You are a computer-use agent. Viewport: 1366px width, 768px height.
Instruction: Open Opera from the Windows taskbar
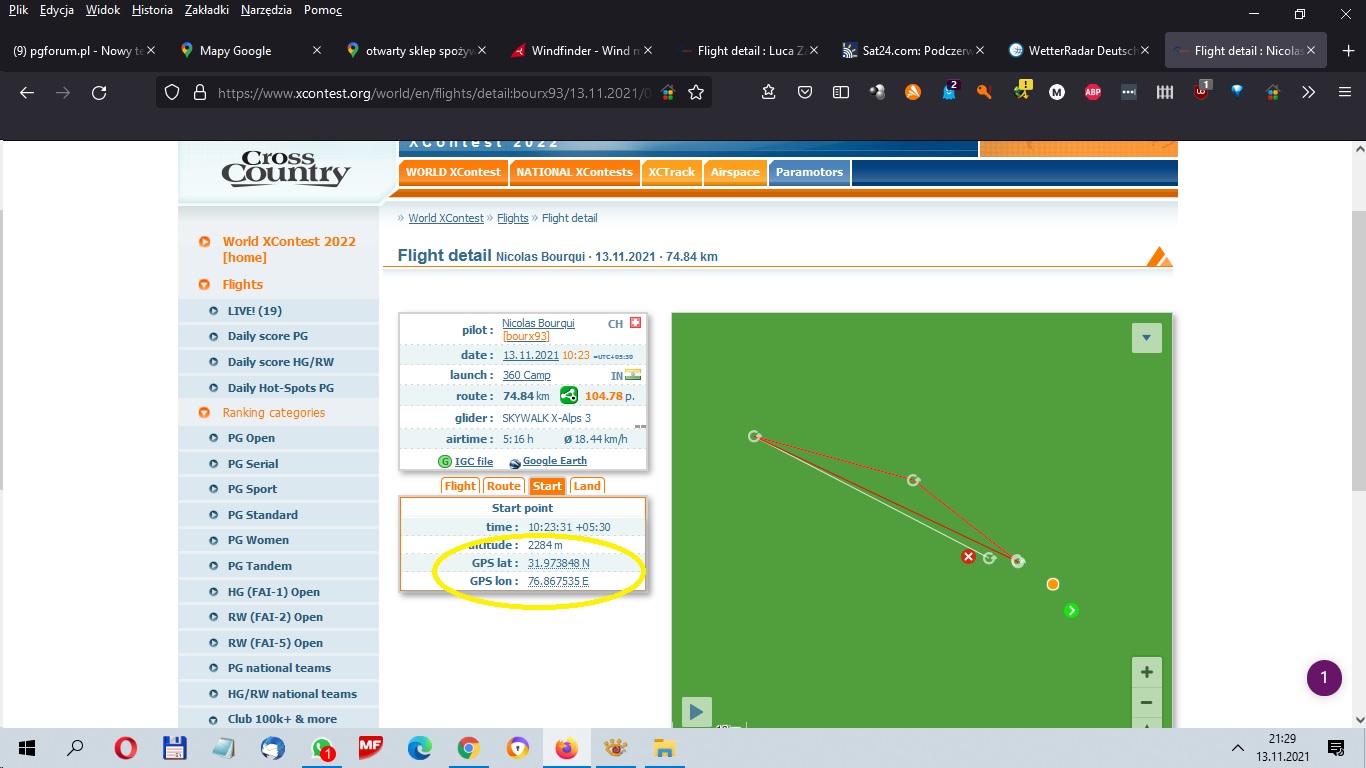click(125, 748)
